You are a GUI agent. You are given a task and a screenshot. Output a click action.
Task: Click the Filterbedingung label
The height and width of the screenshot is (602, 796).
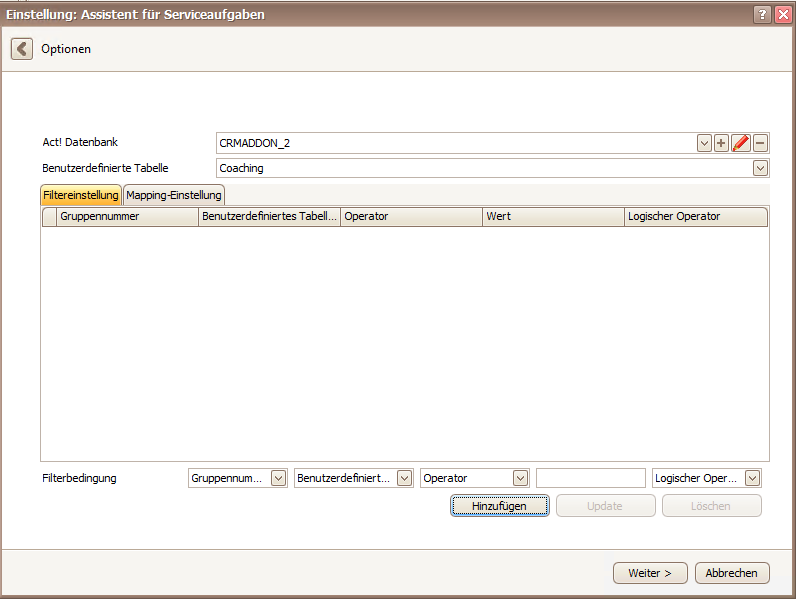point(79,478)
